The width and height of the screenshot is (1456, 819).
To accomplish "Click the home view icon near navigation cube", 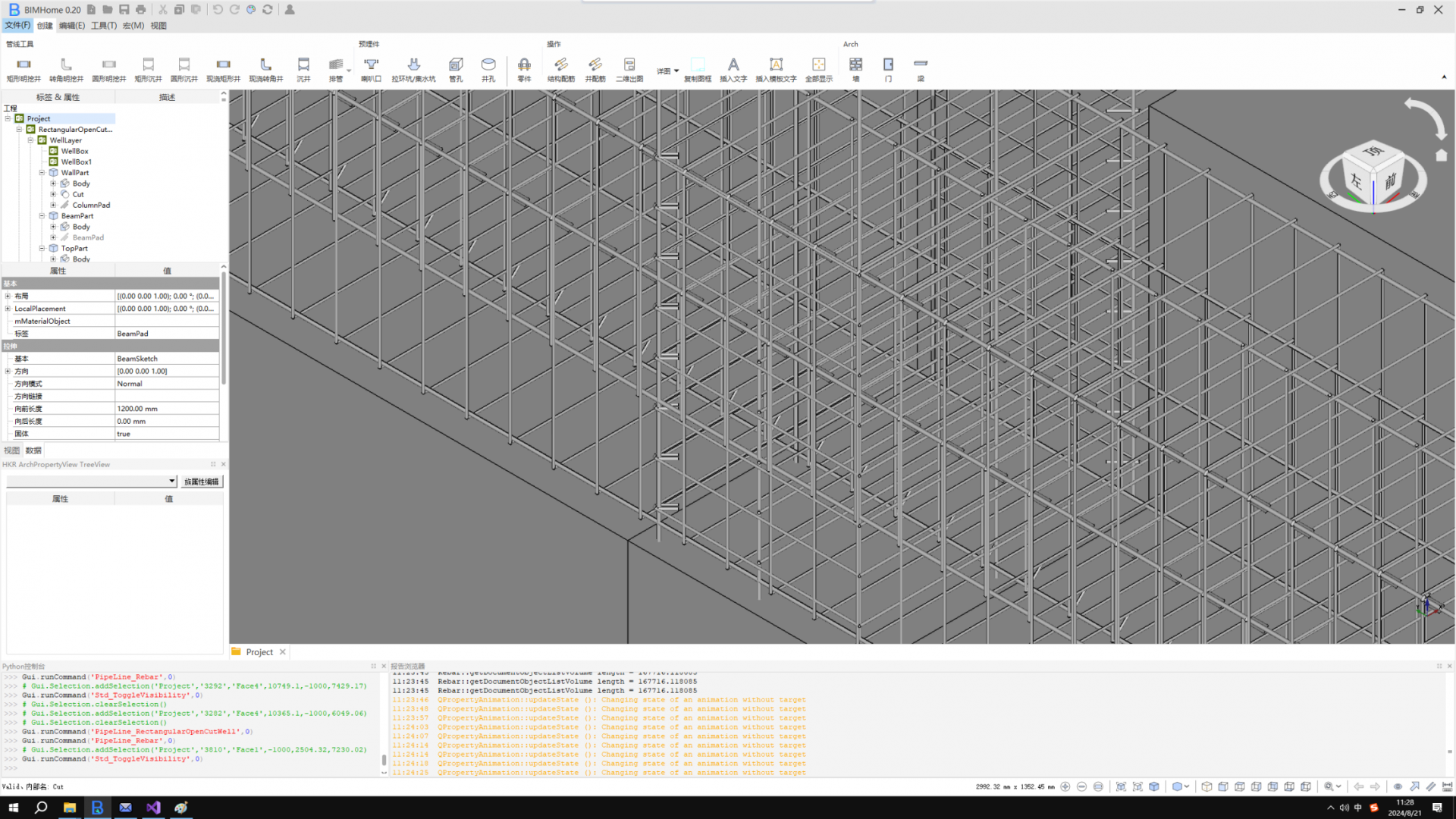I will (1442, 155).
